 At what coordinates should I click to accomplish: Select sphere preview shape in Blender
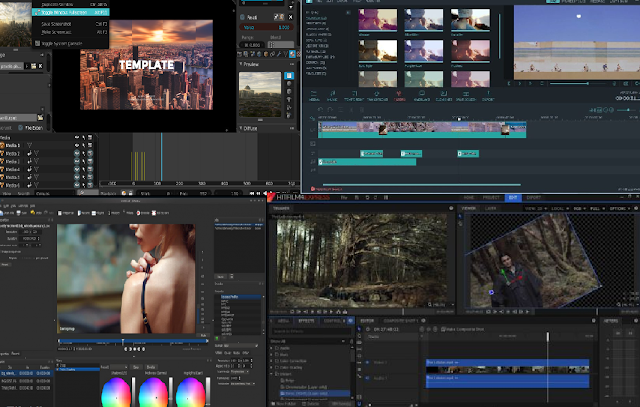[x=289, y=84]
